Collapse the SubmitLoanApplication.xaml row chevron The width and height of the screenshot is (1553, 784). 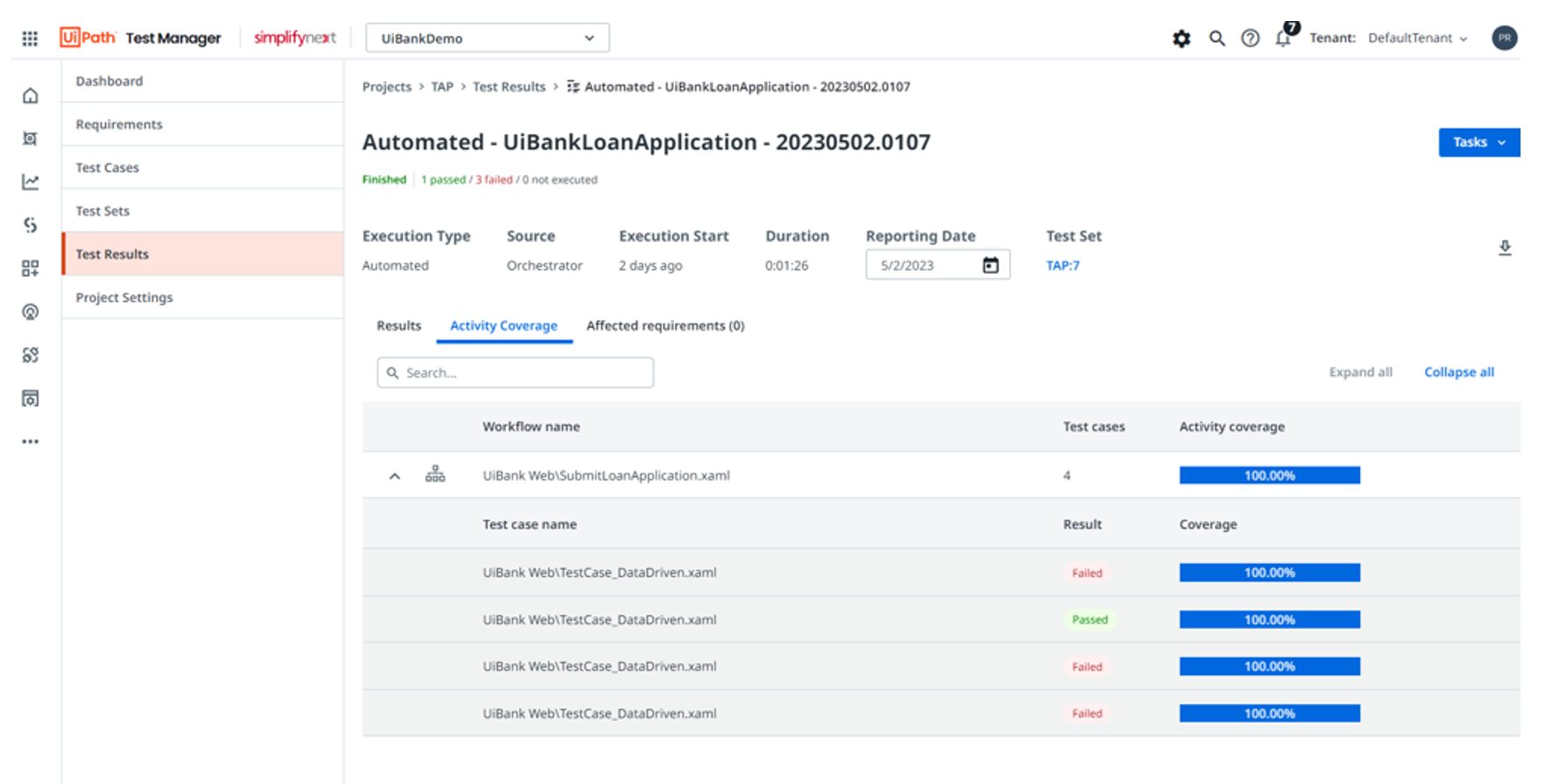[x=395, y=476]
